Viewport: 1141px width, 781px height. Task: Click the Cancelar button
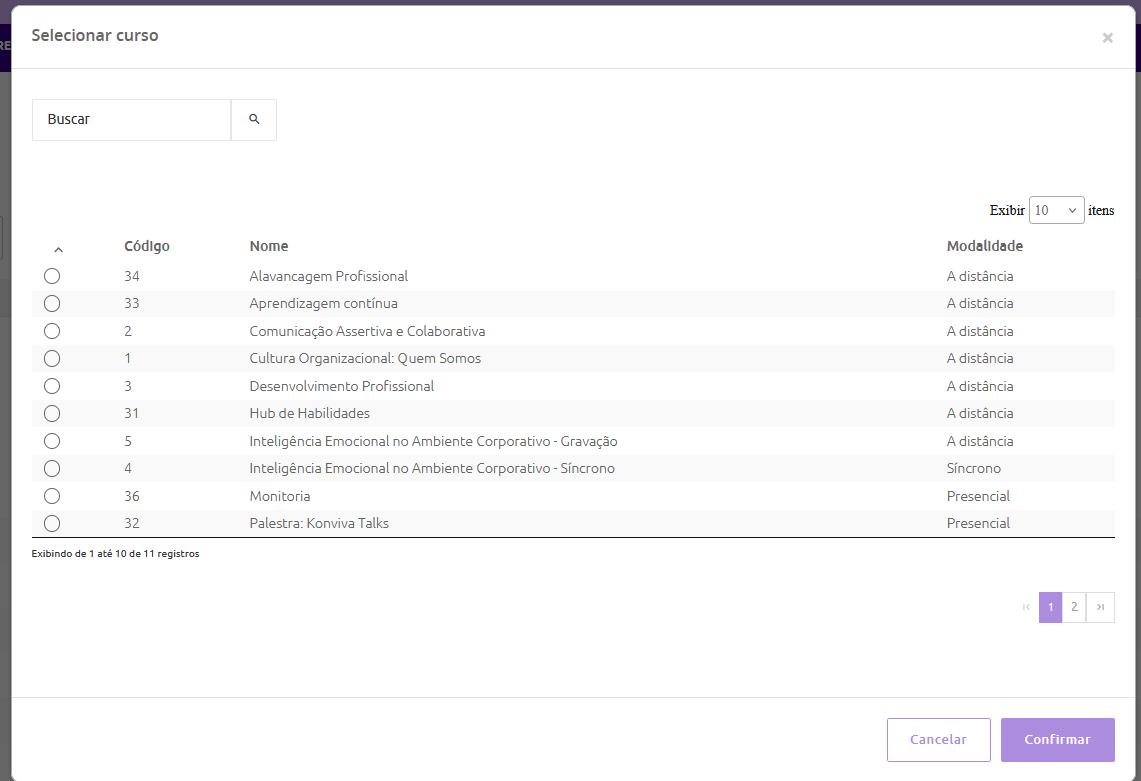coord(938,740)
